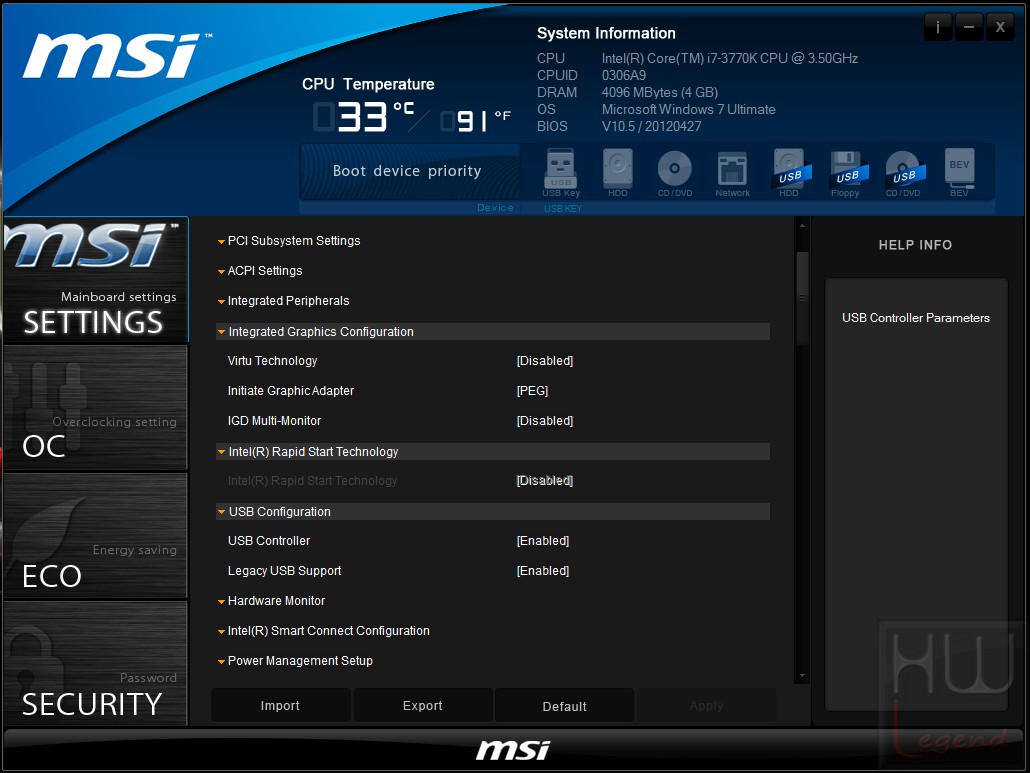Select the CD/DVD boot device icon

(x=675, y=173)
